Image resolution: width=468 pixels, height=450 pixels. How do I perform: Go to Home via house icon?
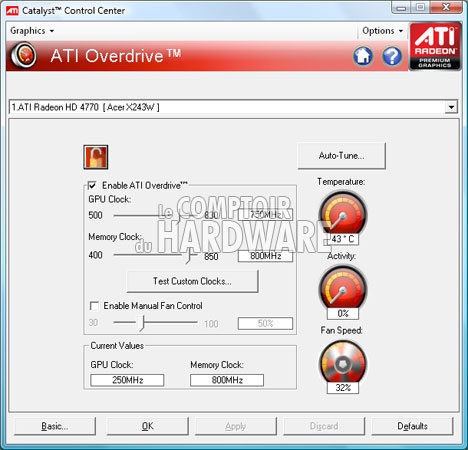point(363,56)
